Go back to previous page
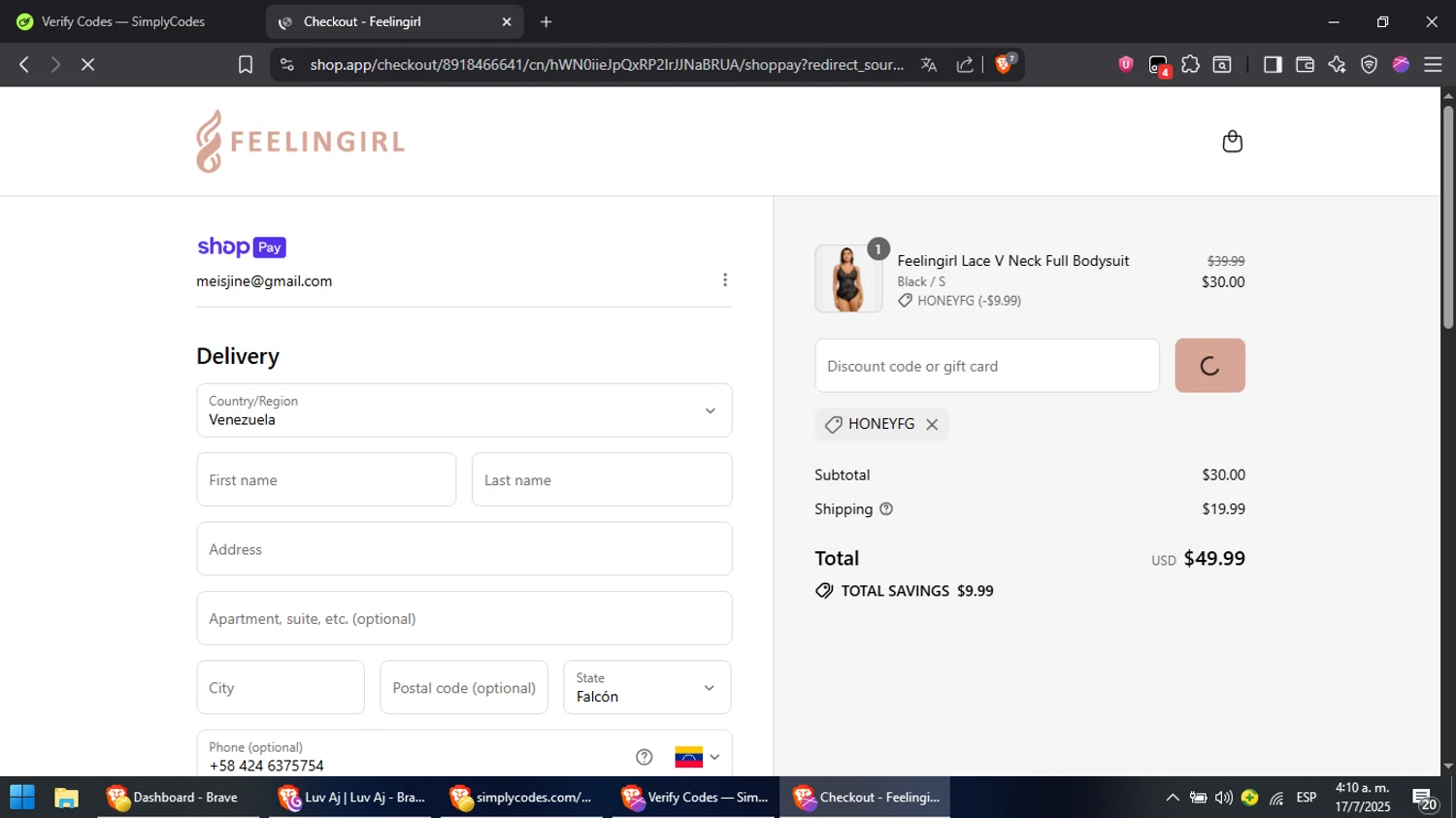 [24, 64]
